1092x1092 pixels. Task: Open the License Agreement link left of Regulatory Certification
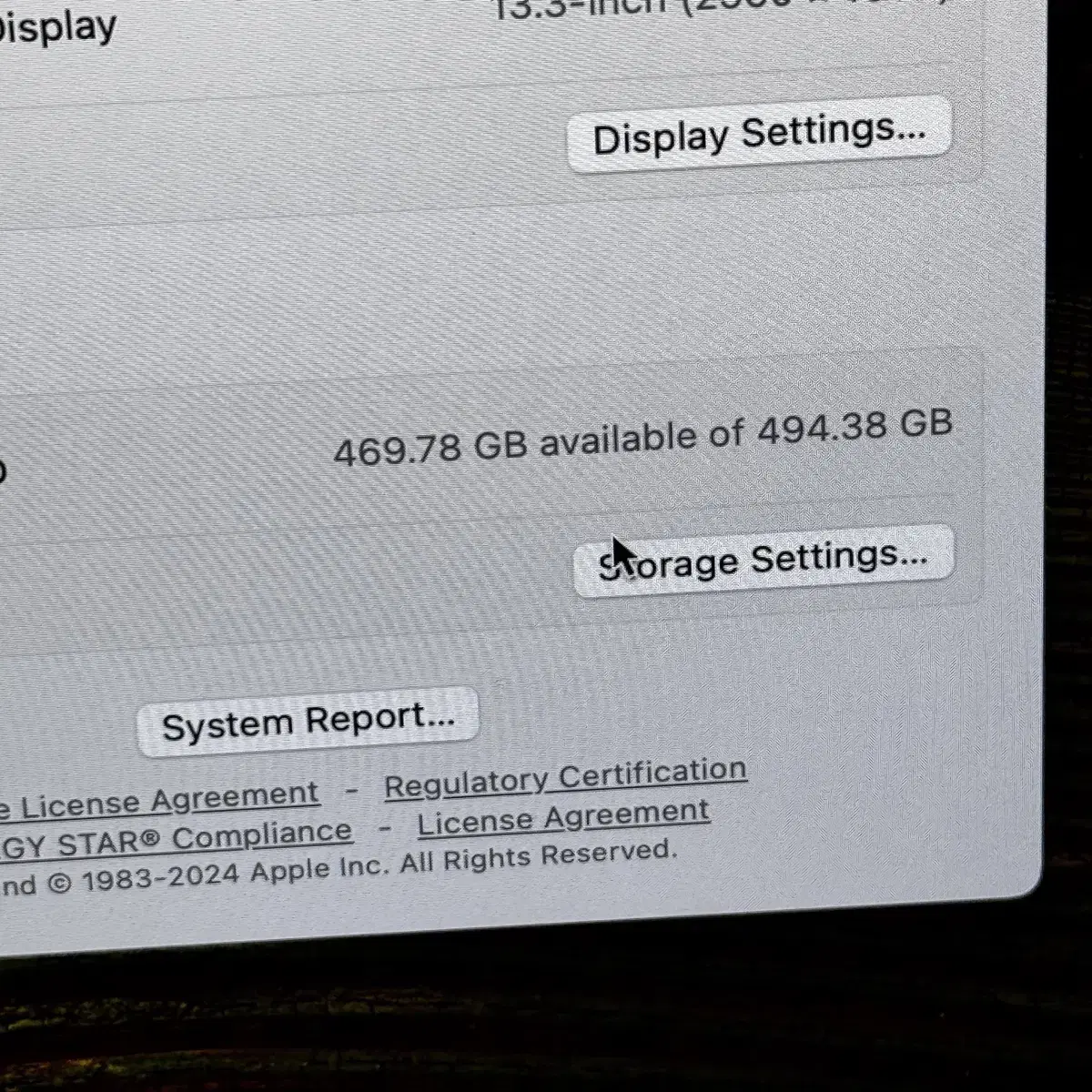(159, 801)
